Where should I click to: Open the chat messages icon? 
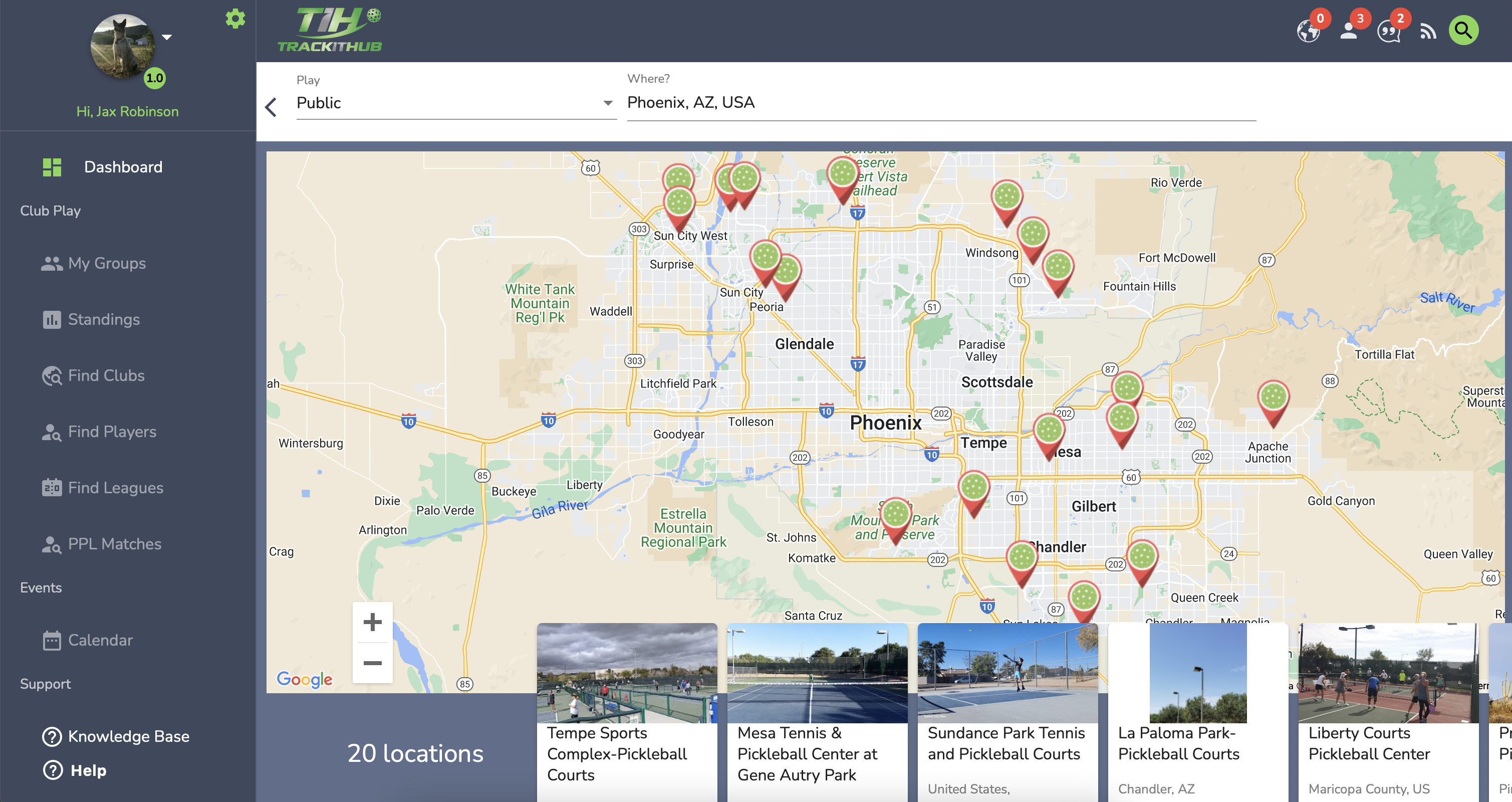point(1389,31)
